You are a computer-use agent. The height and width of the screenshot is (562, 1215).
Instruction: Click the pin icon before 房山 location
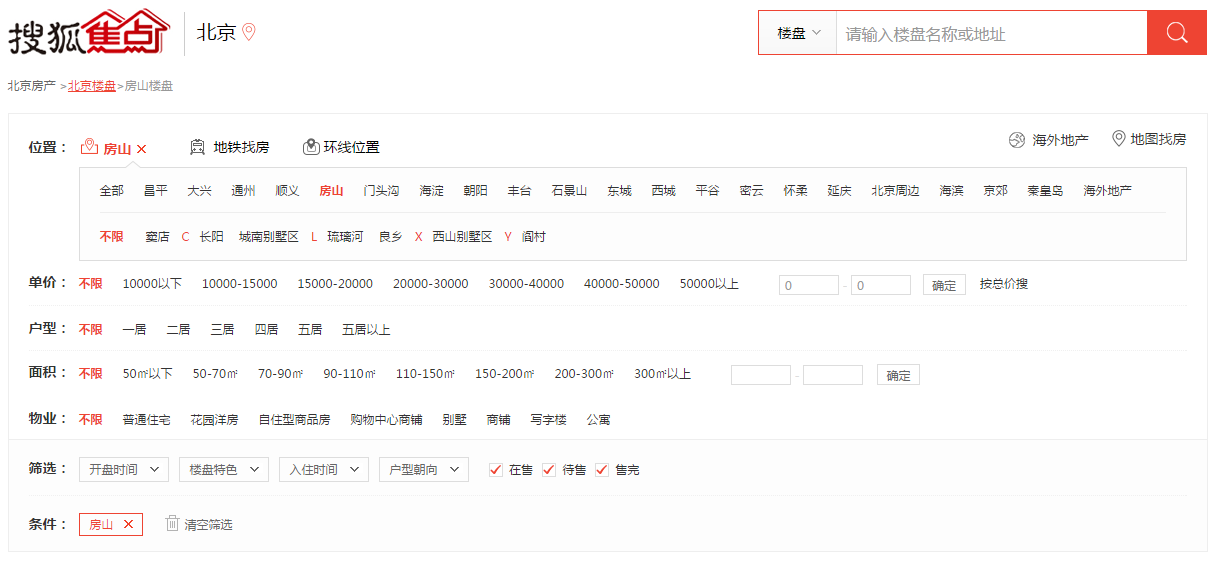click(x=89, y=147)
